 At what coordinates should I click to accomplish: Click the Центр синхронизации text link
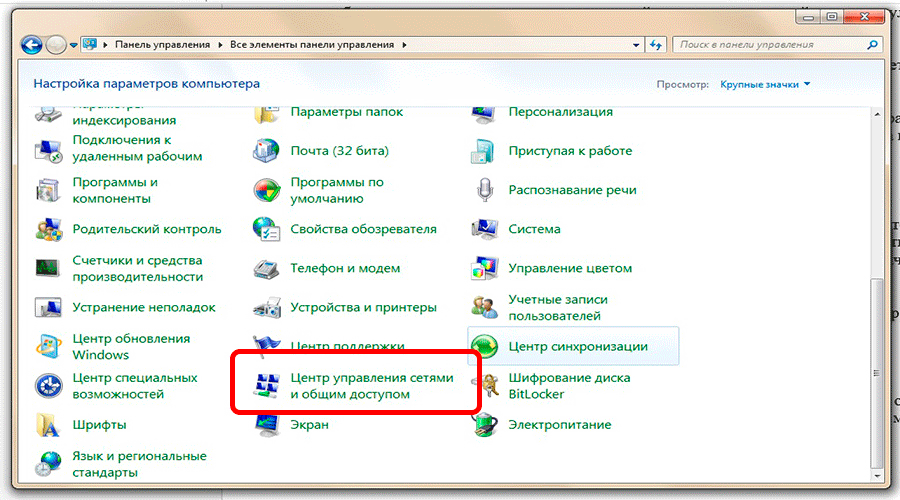pos(578,347)
